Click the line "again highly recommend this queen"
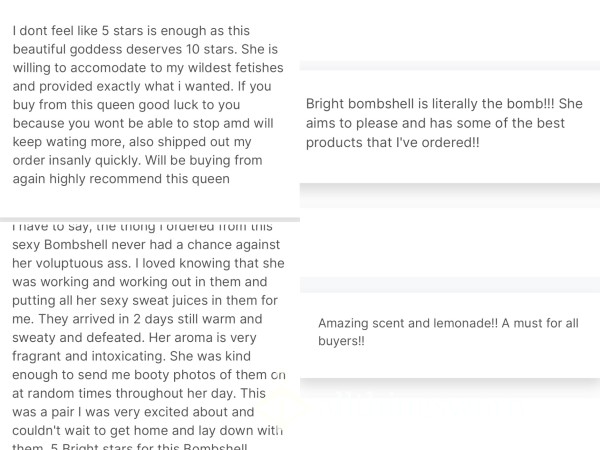The height and width of the screenshot is (450, 600). pyautogui.click(x=121, y=179)
